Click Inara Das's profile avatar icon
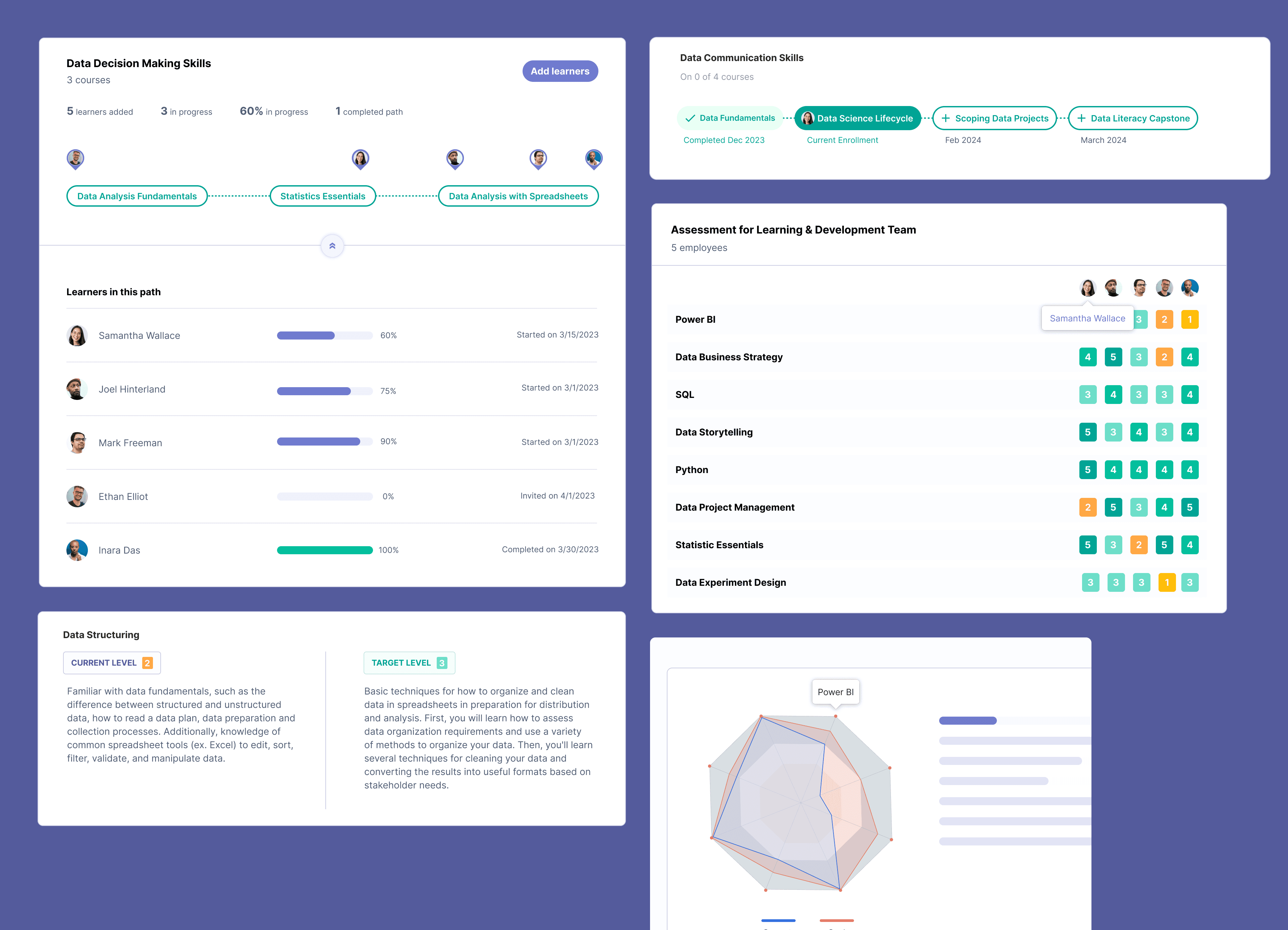 (x=77, y=549)
